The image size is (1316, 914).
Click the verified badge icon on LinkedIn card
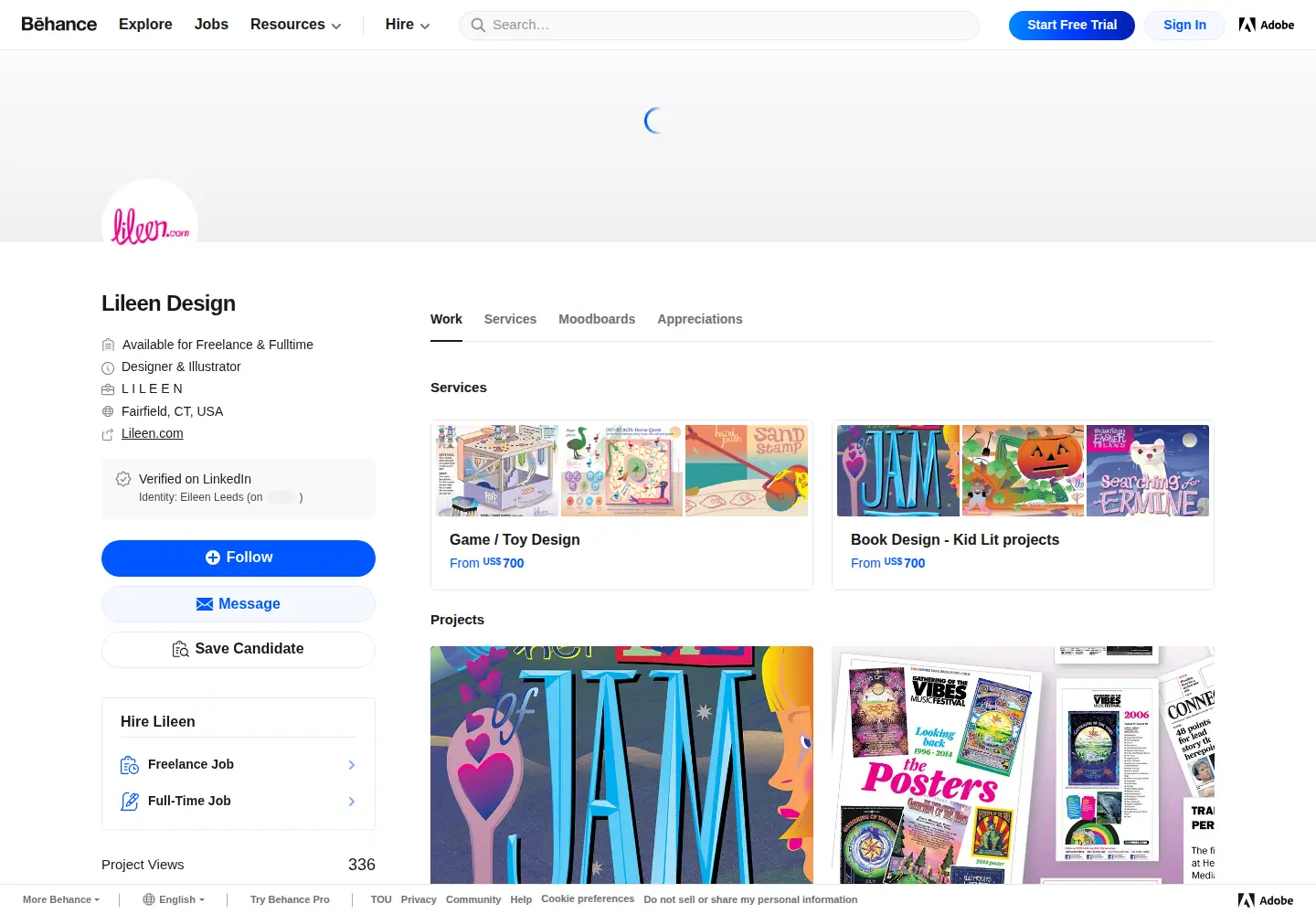(123, 479)
